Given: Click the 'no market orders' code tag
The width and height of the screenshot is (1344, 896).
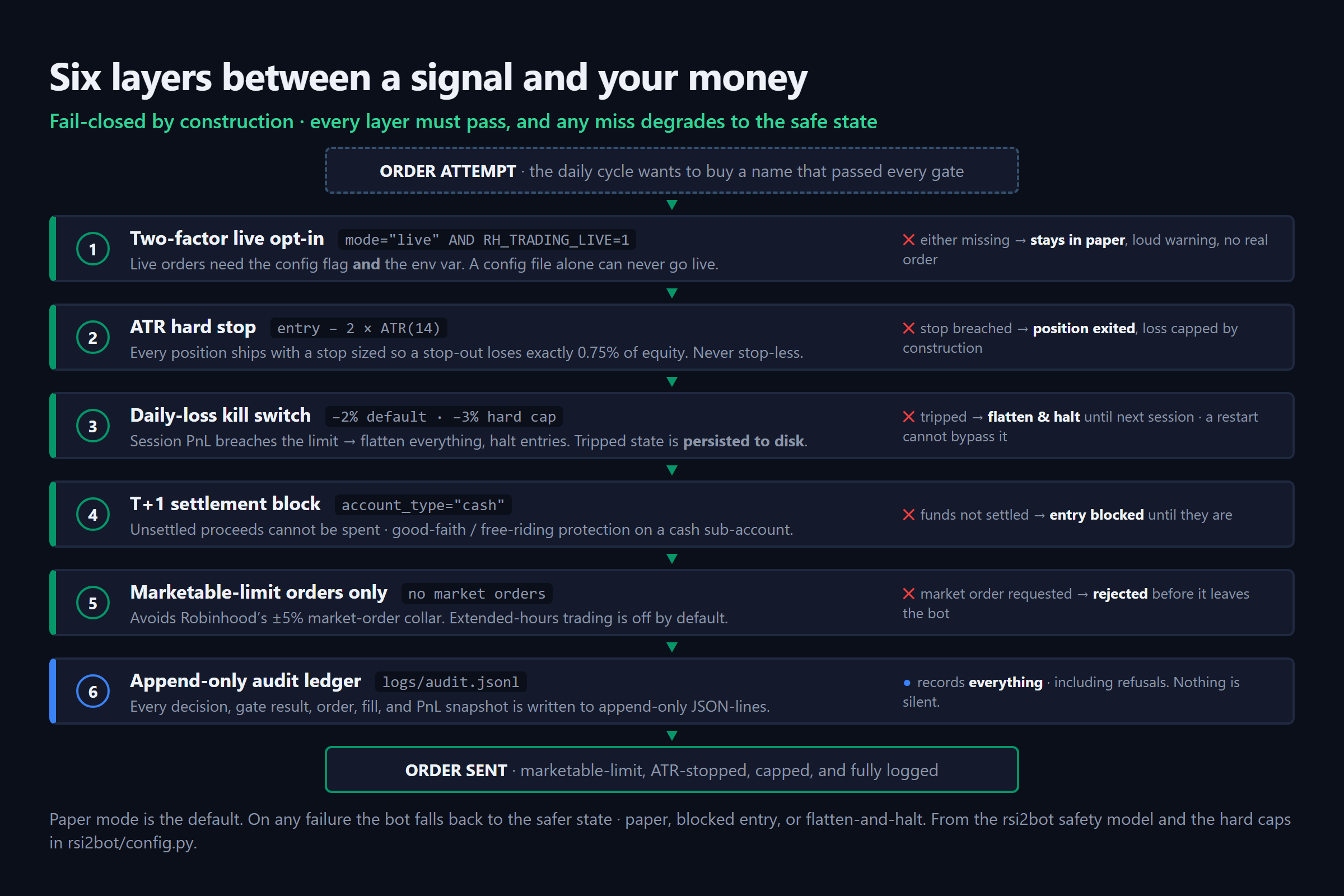Looking at the screenshot, I should (477, 594).
